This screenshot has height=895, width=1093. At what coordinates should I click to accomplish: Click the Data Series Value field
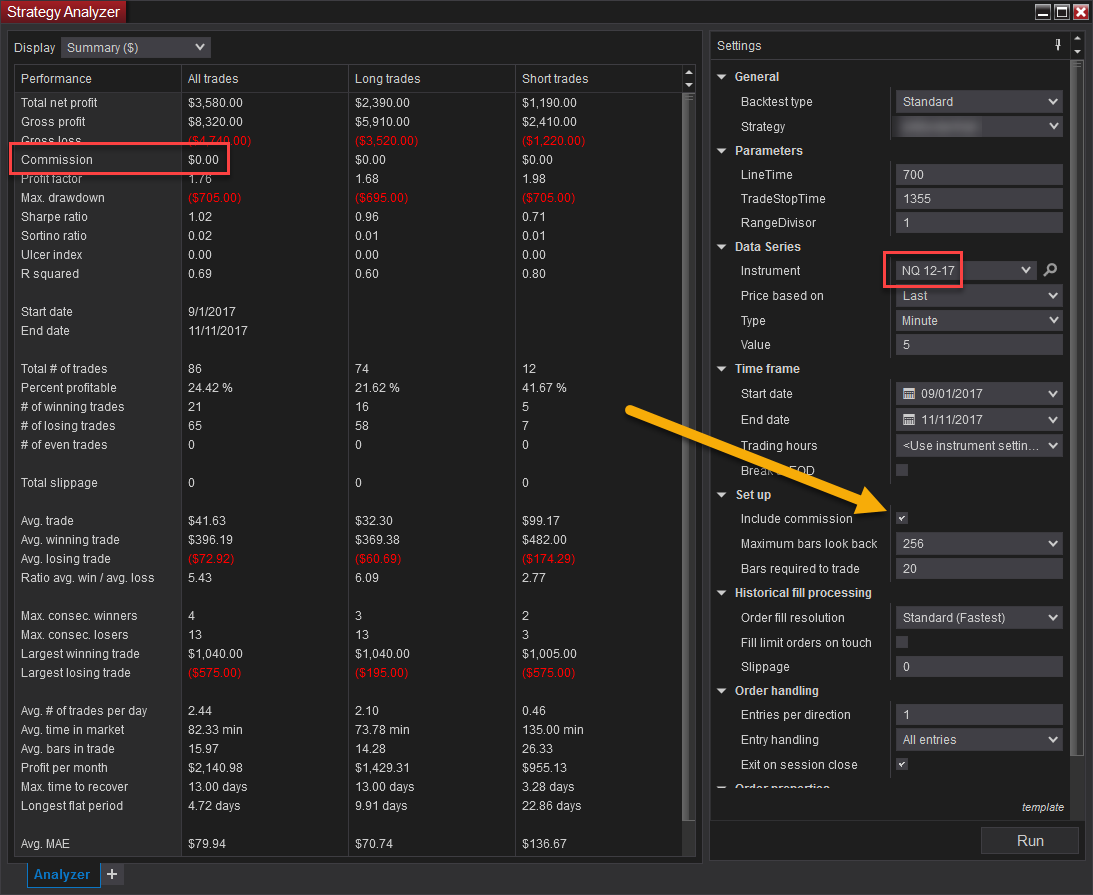tap(979, 344)
